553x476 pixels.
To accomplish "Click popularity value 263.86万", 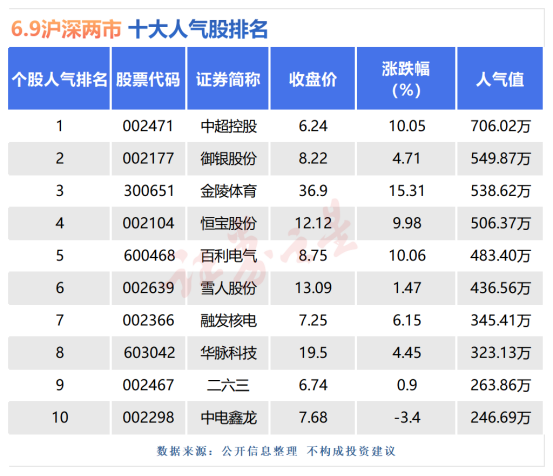I will (500, 385).
